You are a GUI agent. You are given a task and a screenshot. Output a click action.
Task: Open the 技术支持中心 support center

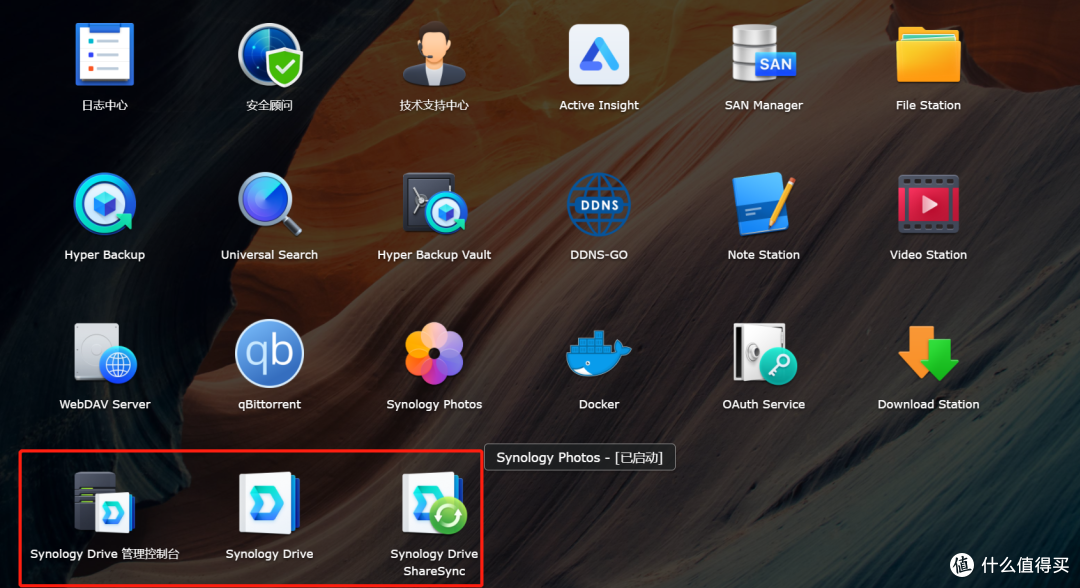pos(434,54)
